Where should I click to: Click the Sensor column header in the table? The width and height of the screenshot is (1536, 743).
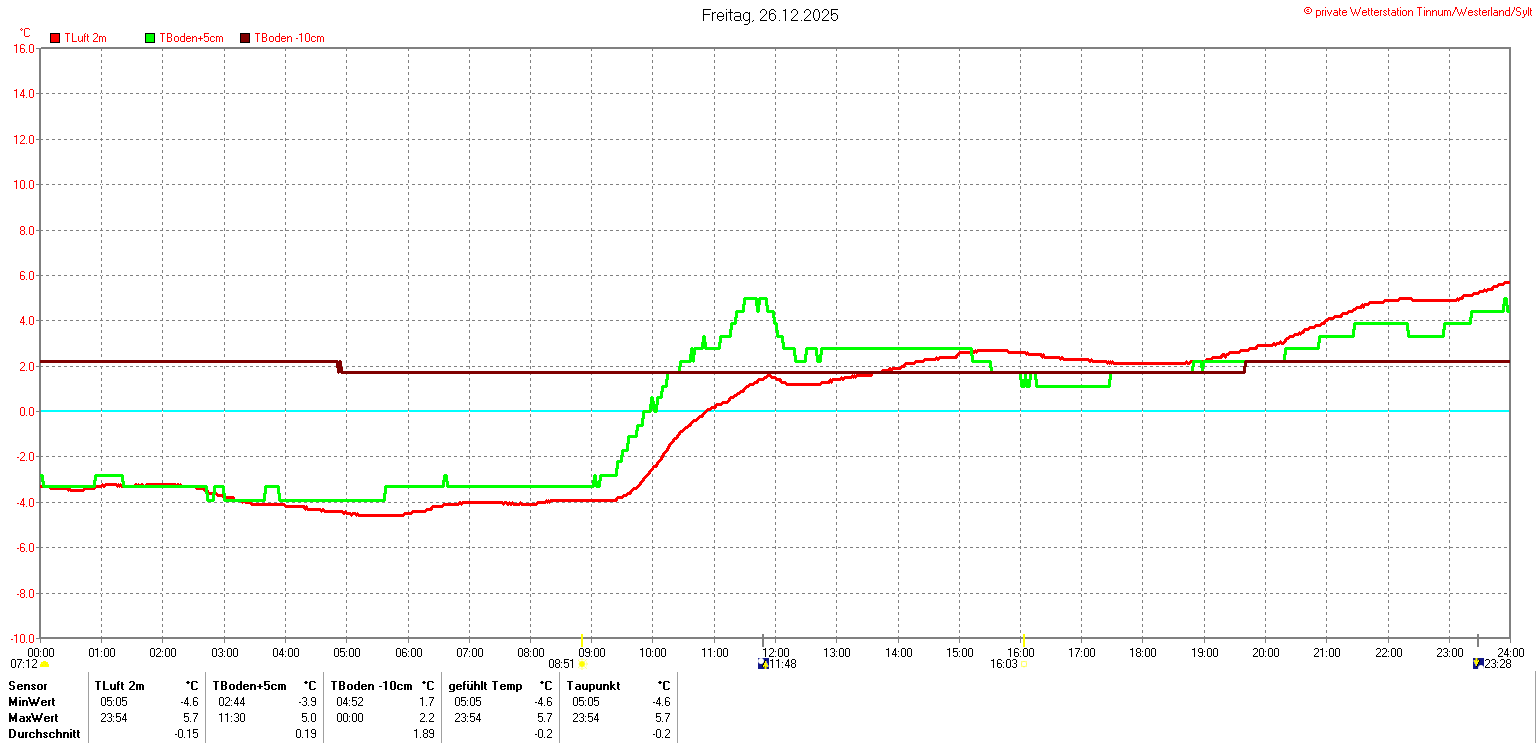tap(28, 686)
